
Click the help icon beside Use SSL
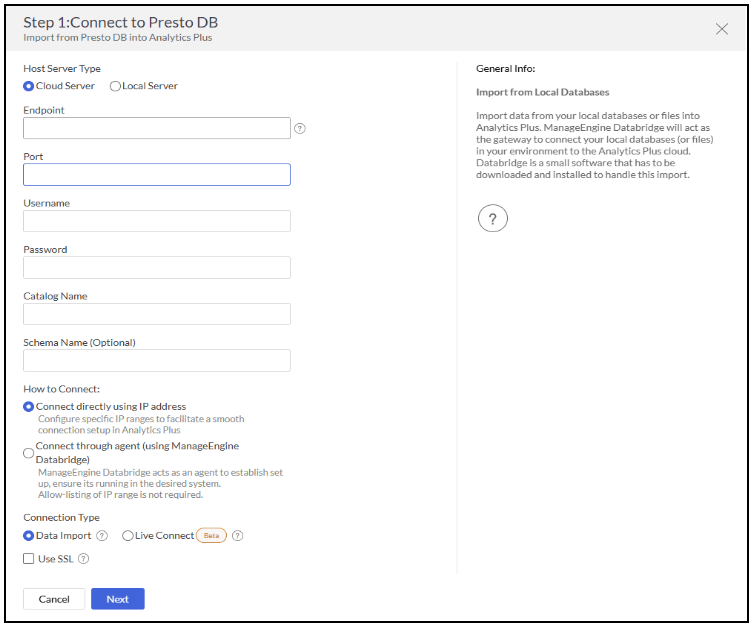coord(84,559)
